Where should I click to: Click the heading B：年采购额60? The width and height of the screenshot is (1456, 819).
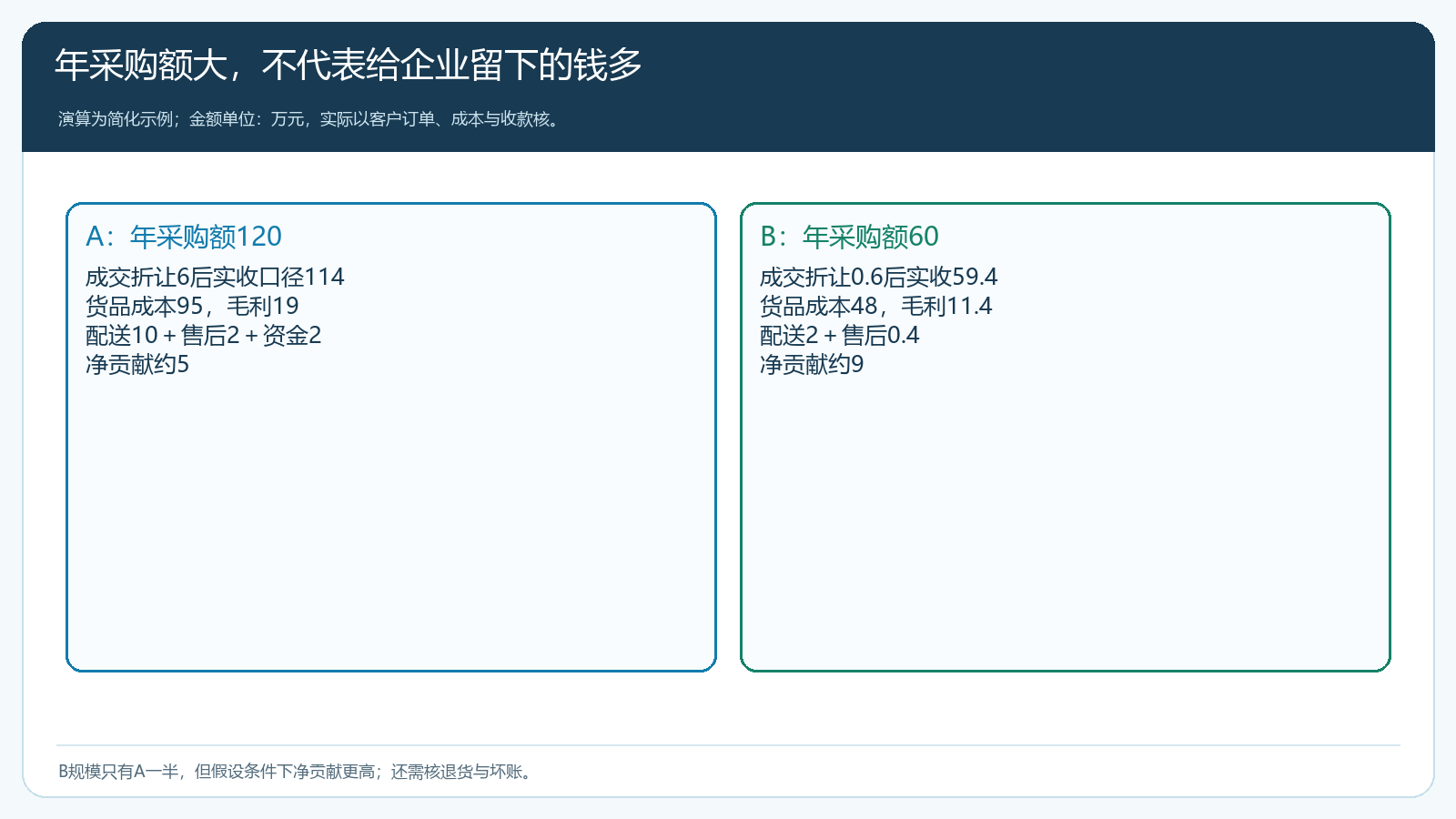coord(849,237)
